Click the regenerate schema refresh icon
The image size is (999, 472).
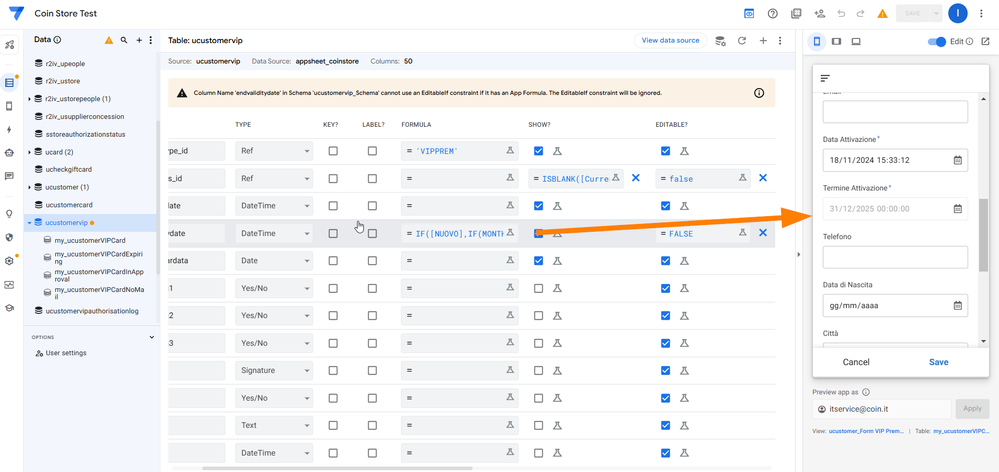pos(742,41)
